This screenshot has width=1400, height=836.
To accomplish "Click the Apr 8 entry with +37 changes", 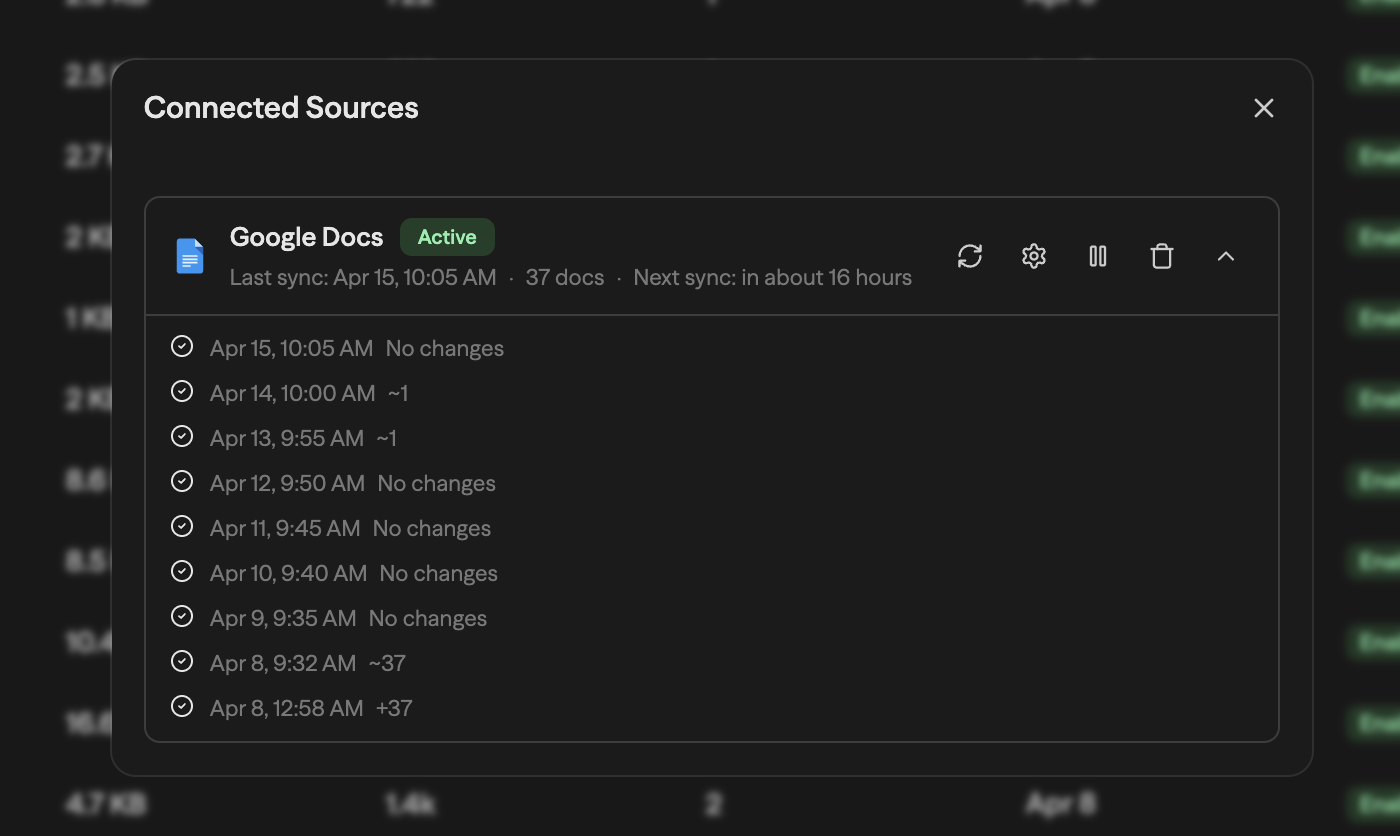I will pyautogui.click(x=310, y=707).
